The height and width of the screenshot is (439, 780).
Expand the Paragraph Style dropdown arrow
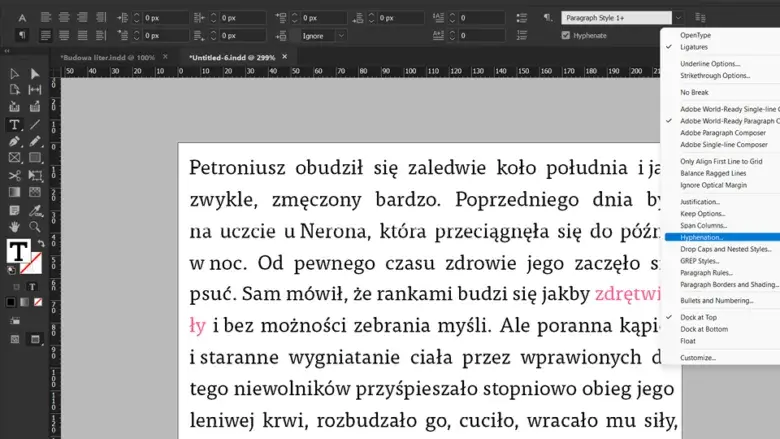click(x=678, y=18)
